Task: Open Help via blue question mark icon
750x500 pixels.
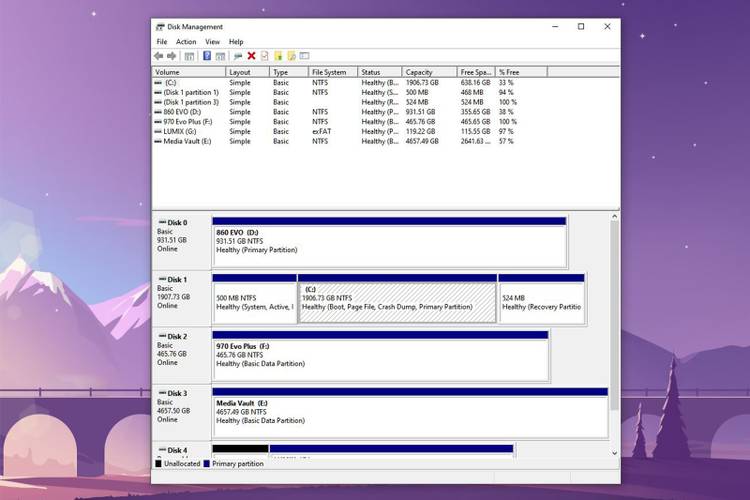Action: (x=207, y=56)
